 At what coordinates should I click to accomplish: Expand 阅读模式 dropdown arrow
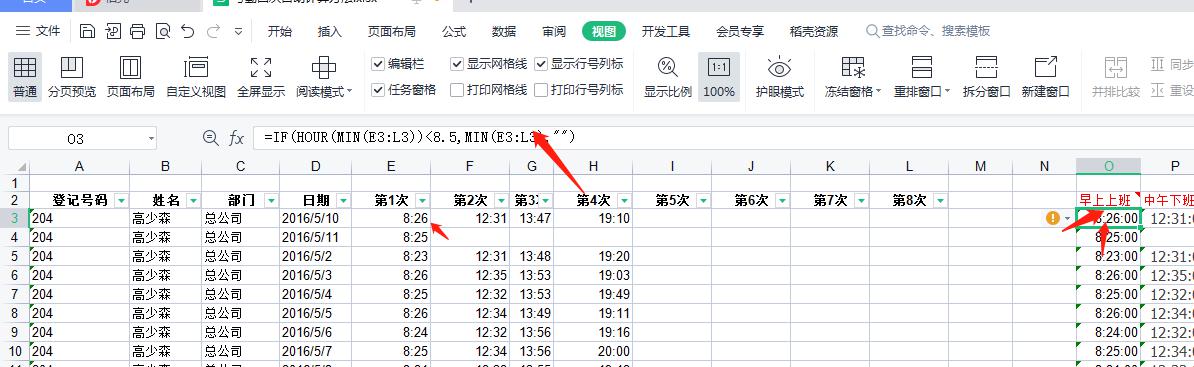point(350,92)
